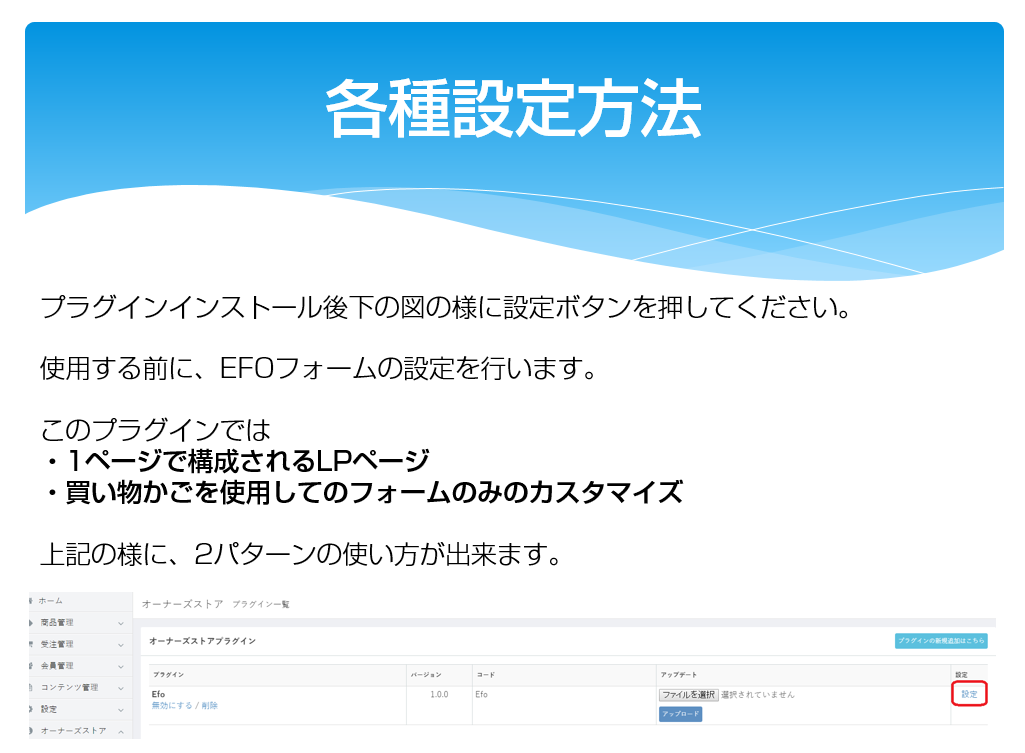The width and height of the screenshot is (1025, 753).
Task: Expand the 会員管理 chevron
Action: (x=121, y=666)
